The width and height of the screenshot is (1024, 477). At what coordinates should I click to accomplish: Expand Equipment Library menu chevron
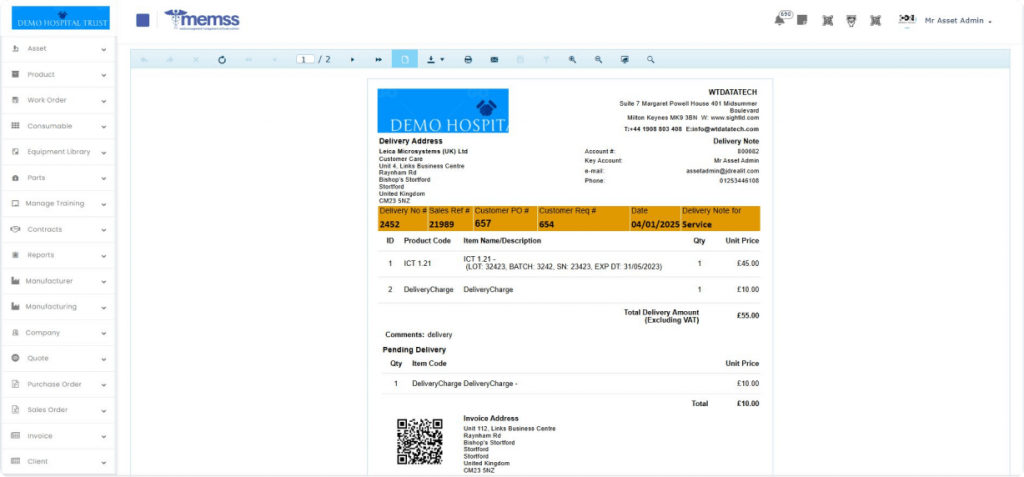tap(103, 152)
